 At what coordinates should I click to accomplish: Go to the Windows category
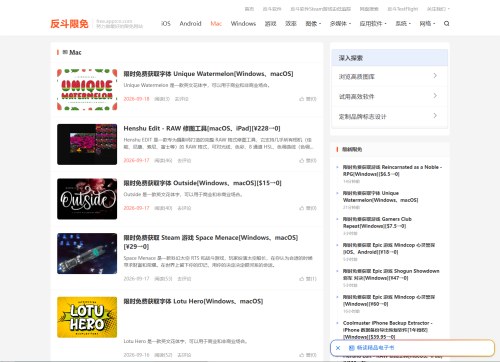tap(243, 24)
